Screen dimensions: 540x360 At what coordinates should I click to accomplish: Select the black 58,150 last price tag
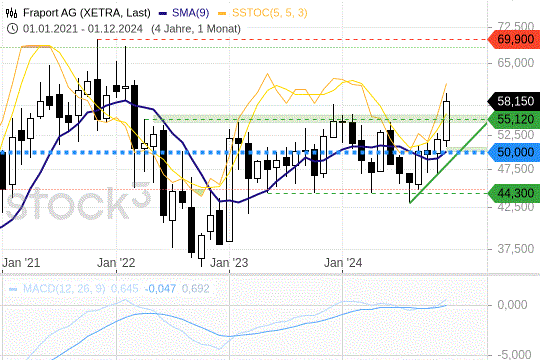pyautogui.click(x=514, y=101)
